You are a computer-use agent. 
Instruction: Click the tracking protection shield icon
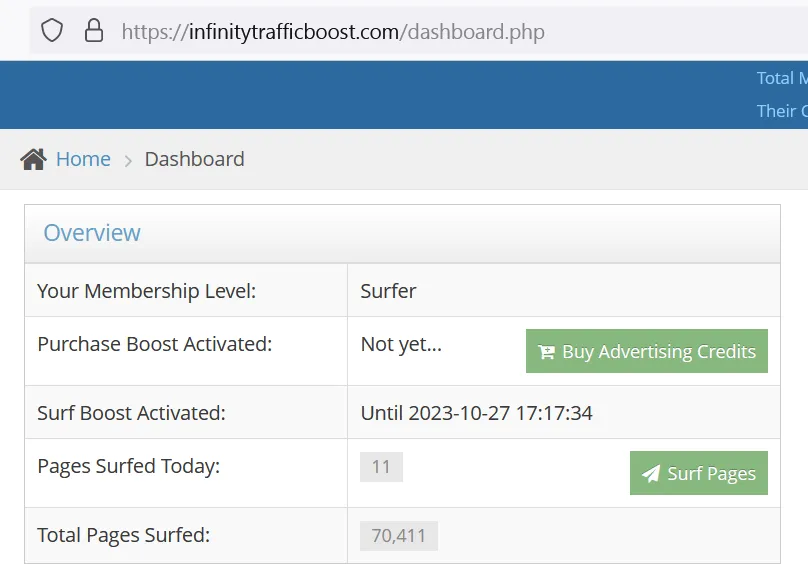[x=52, y=31]
